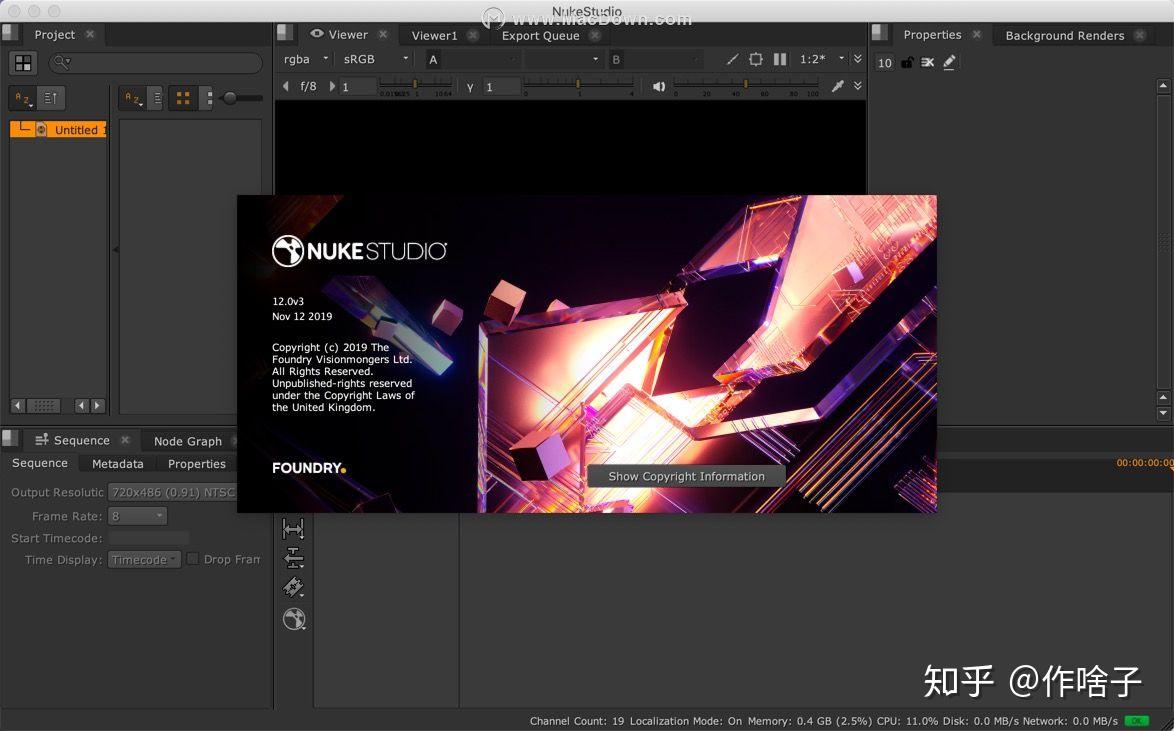Select the Untitled 1 project in the tree
The width and height of the screenshot is (1174, 731).
pyautogui.click(x=58, y=130)
